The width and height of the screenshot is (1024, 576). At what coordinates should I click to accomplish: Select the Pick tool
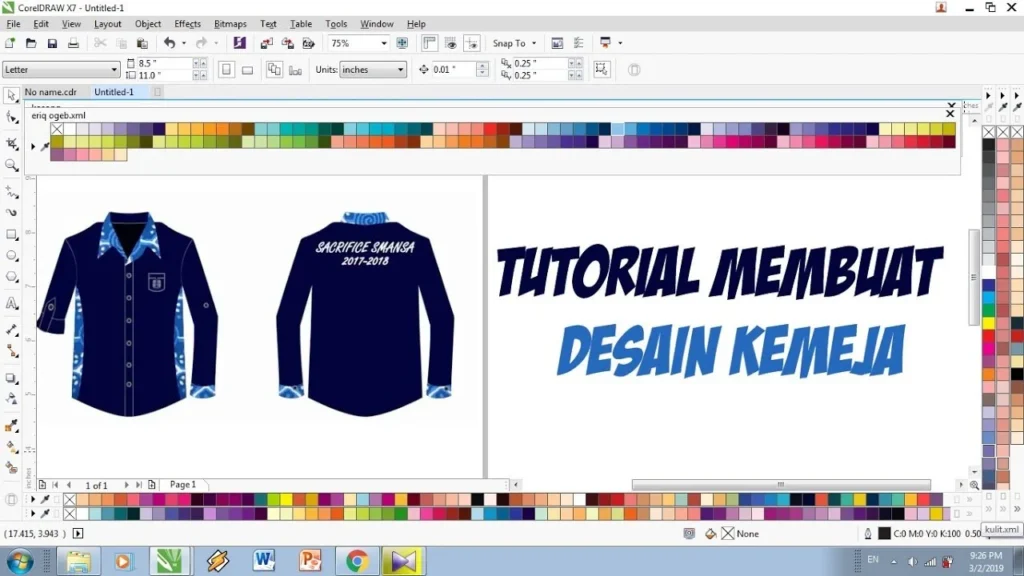[x=10, y=99]
